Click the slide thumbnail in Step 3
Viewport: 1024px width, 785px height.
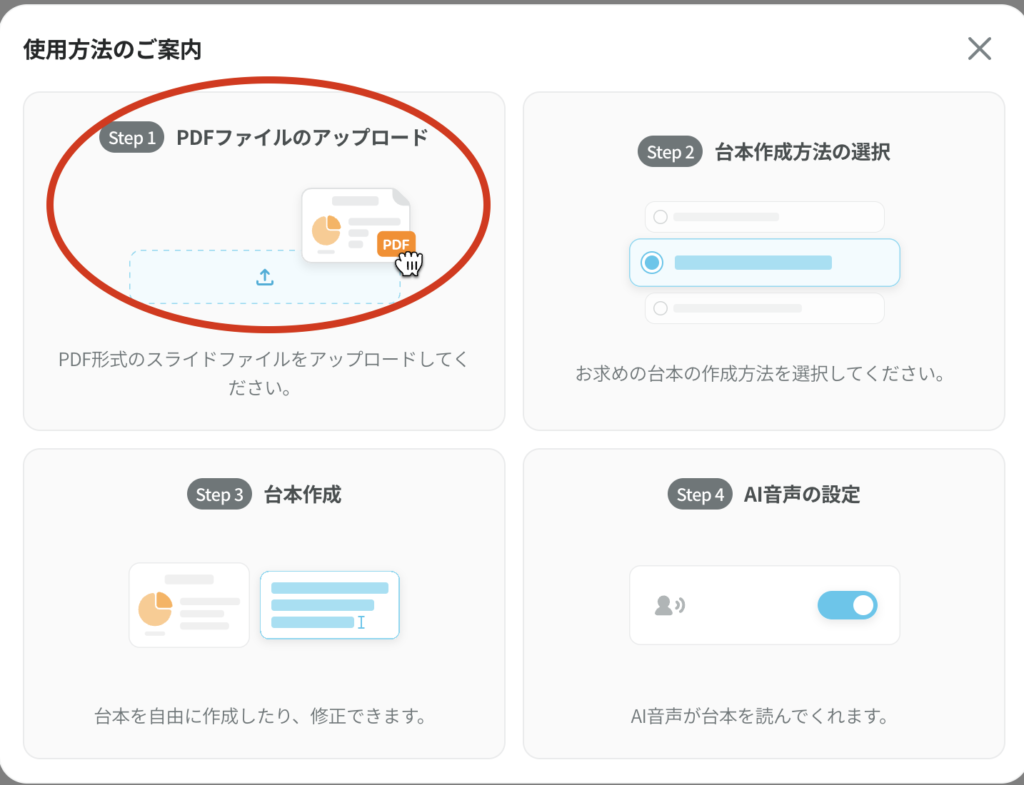pos(189,604)
